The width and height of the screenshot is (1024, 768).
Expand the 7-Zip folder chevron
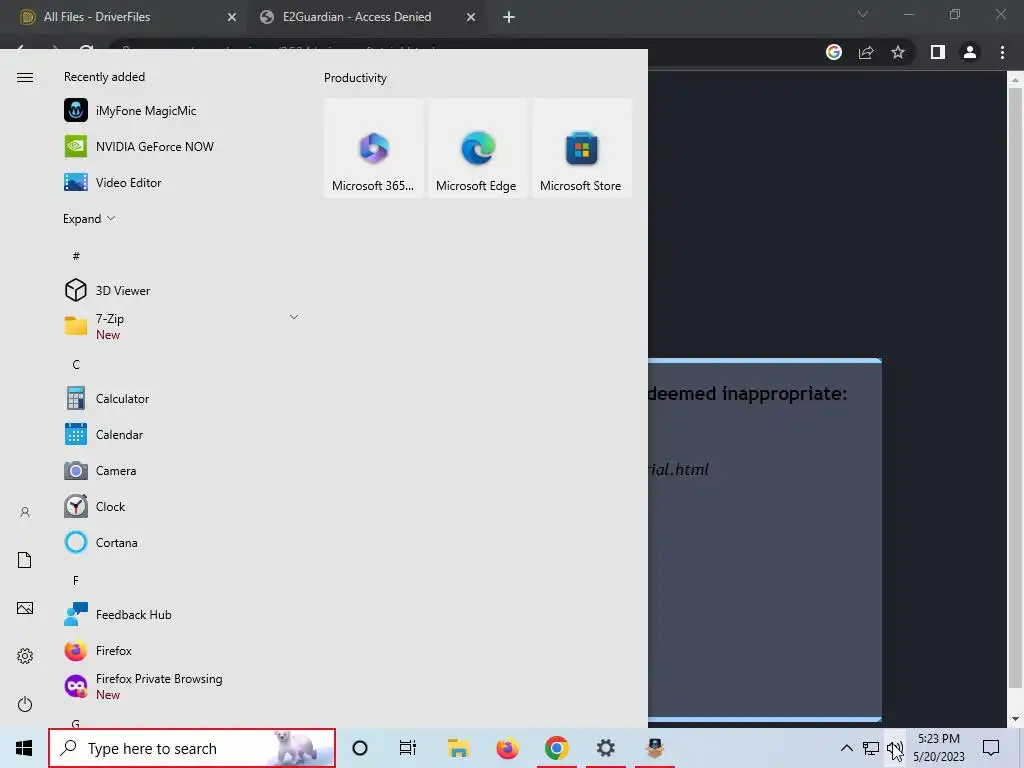[x=294, y=317]
